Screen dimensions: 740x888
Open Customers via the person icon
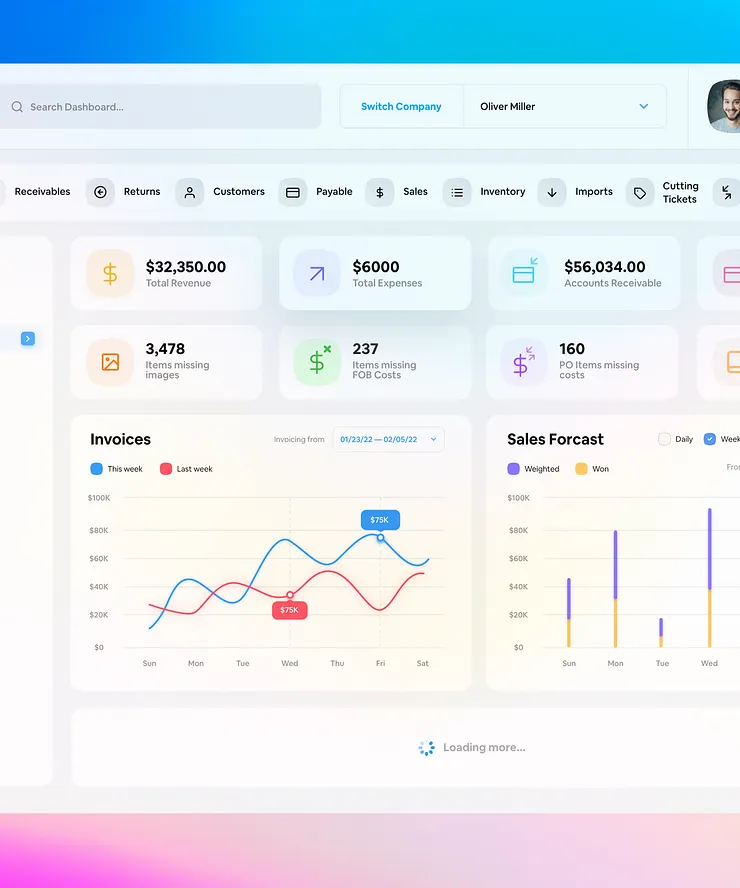[190, 193]
